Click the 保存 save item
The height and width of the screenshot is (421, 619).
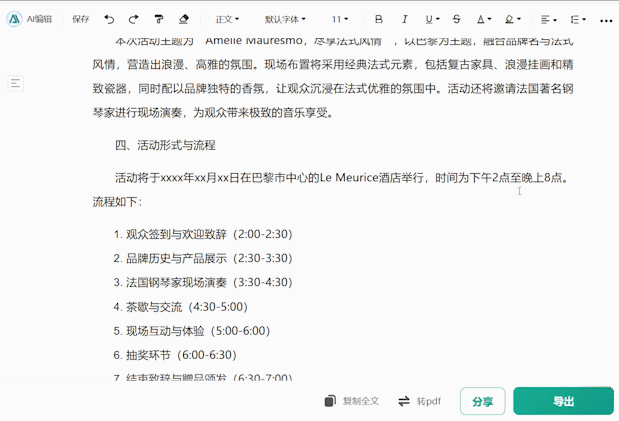pos(81,19)
